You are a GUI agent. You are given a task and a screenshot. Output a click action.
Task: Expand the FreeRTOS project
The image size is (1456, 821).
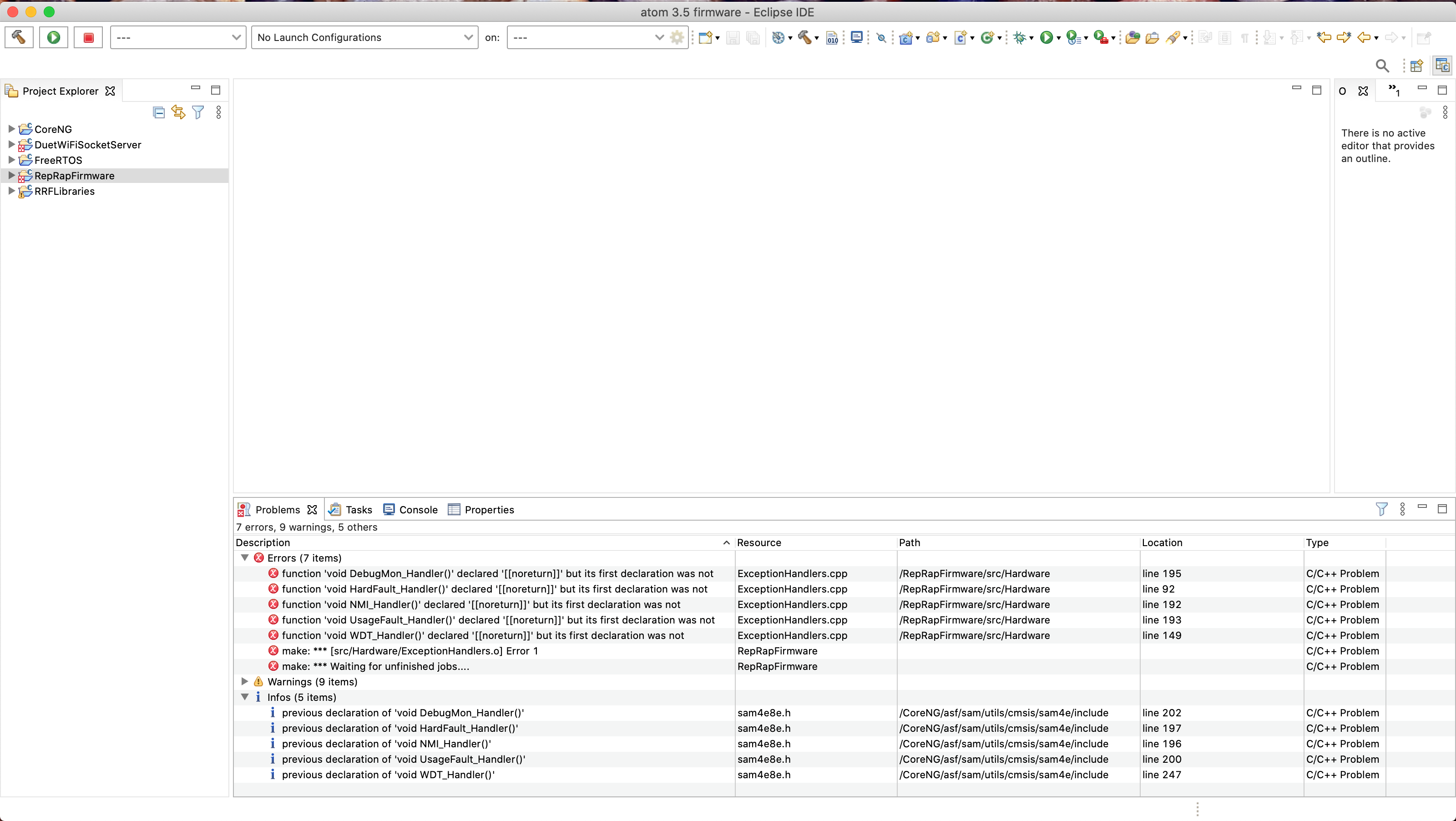11,160
